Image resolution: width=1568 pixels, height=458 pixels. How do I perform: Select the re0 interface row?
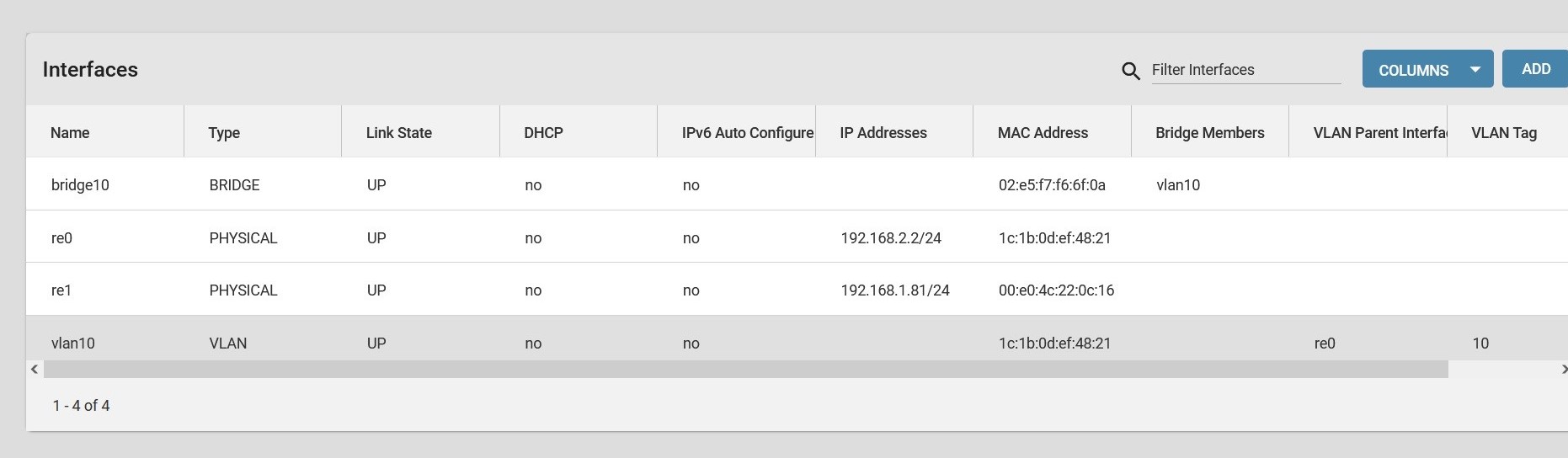click(797, 237)
